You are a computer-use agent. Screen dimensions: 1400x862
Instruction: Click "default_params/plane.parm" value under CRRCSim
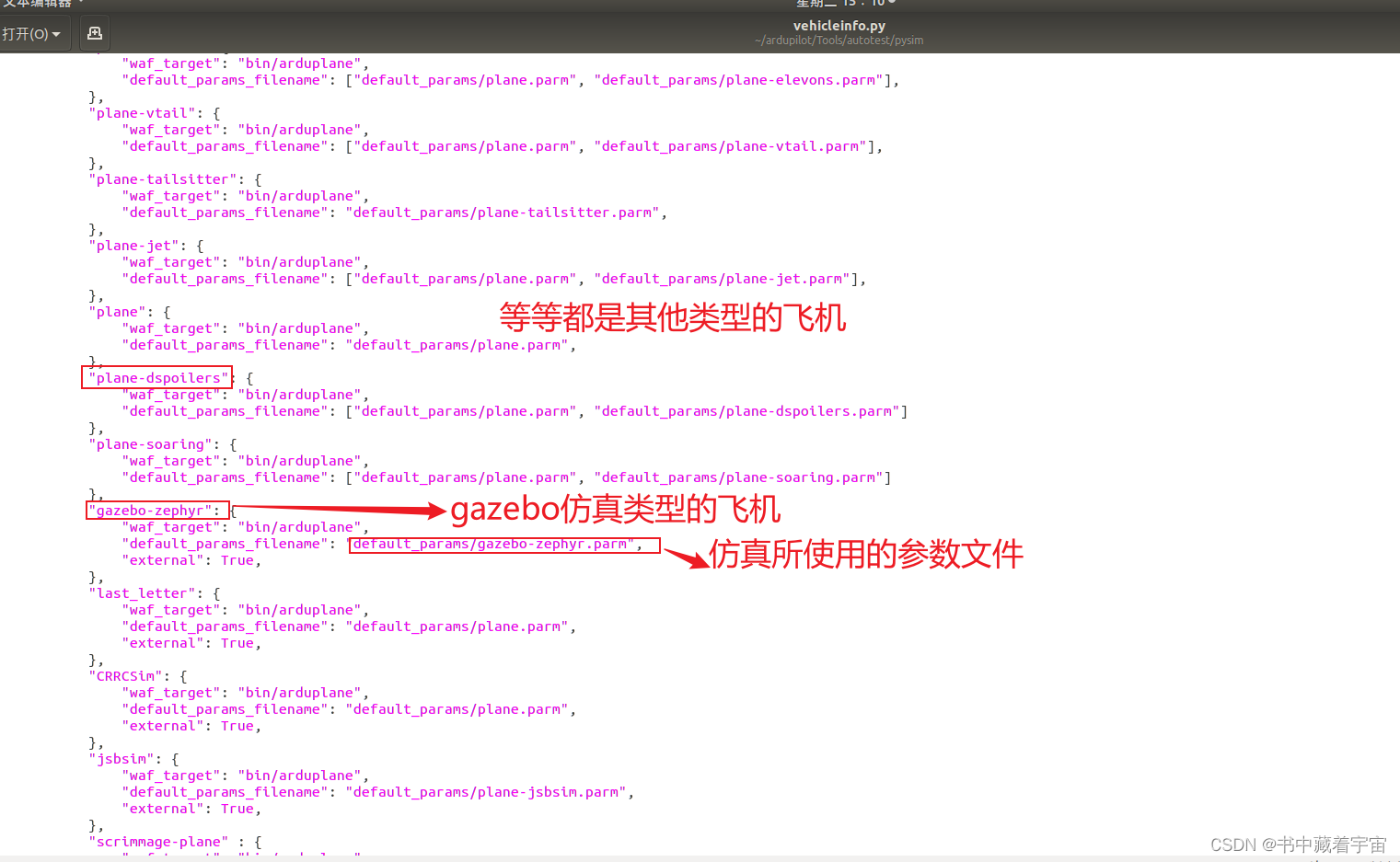[457, 709]
